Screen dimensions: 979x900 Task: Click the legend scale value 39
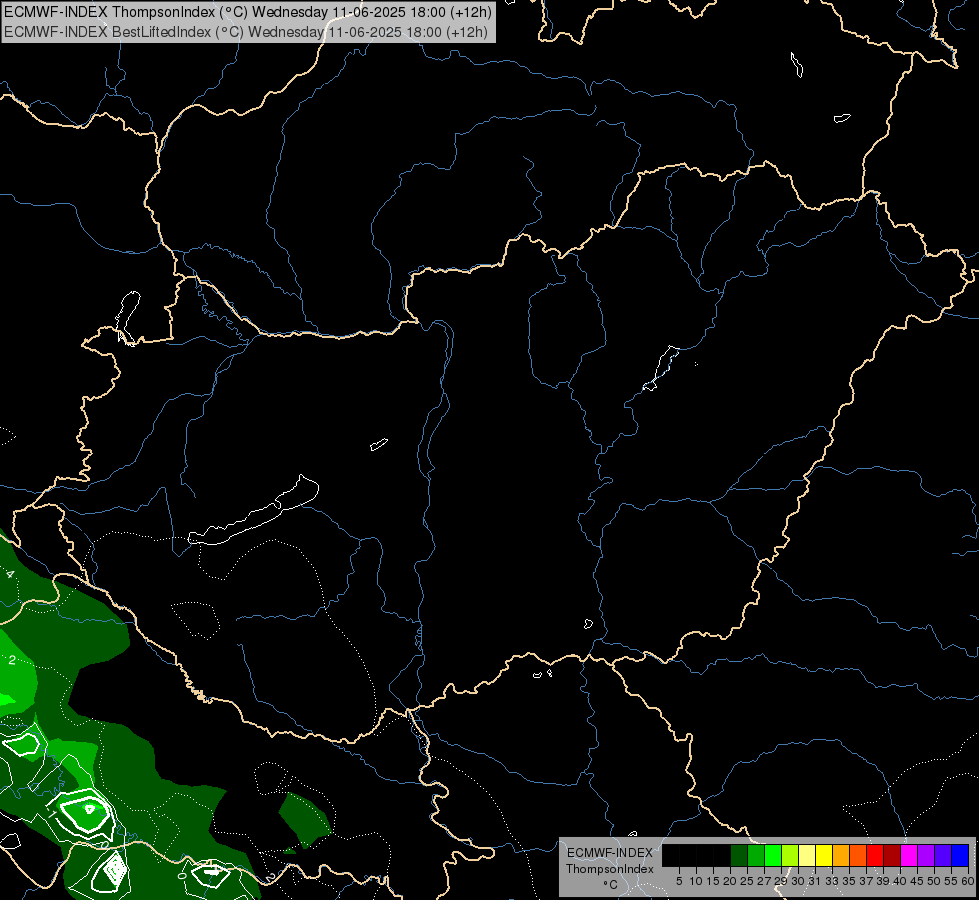tap(883, 881)
